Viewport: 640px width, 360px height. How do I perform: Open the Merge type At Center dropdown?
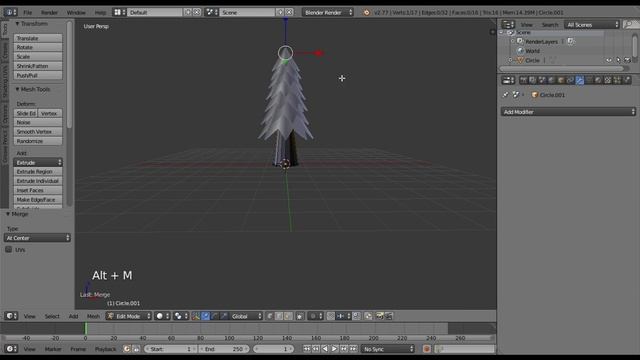pos(37,238)
